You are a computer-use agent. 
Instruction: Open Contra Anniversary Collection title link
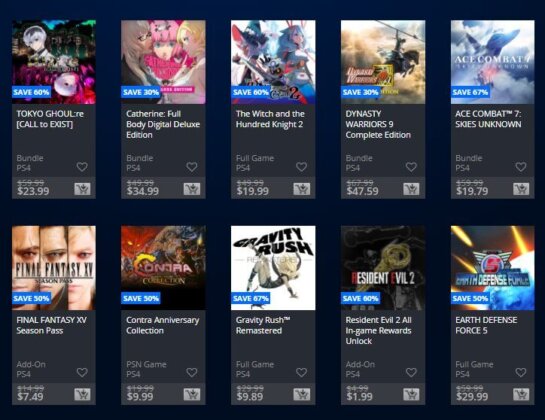(163, 325)
